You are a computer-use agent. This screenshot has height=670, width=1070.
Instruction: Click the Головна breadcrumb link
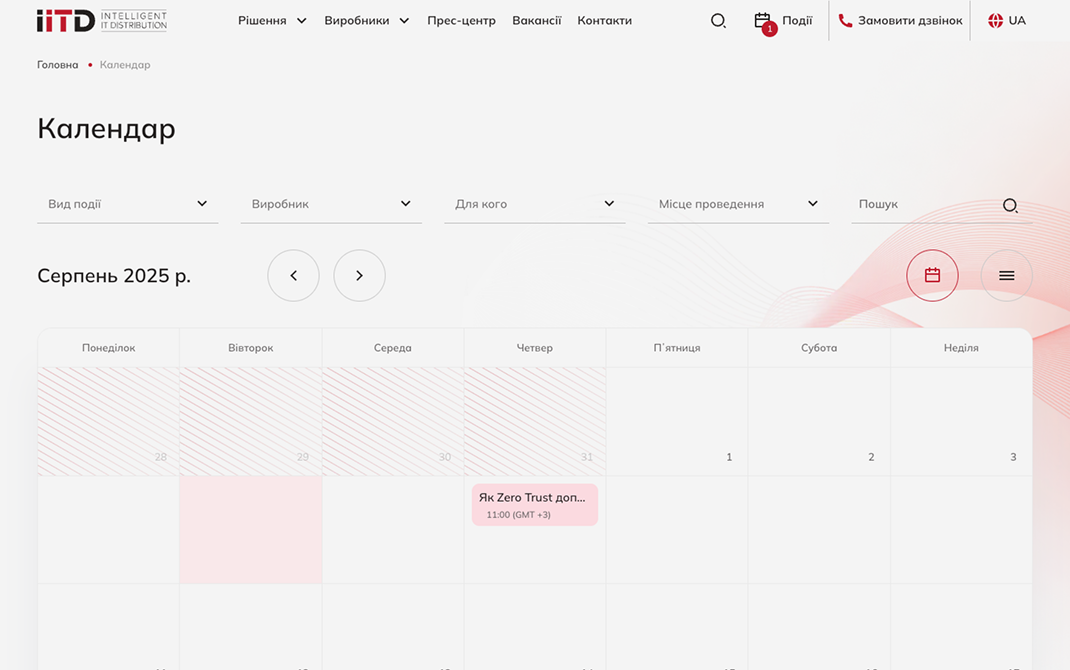[x=57, y=65]
